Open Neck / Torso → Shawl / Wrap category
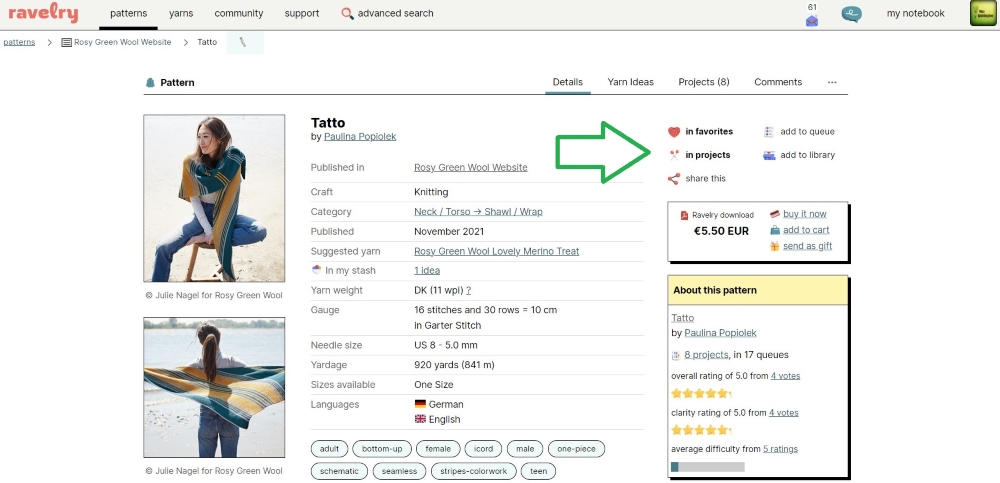The width and height of the screenshot is (1000, 483). 478,212
